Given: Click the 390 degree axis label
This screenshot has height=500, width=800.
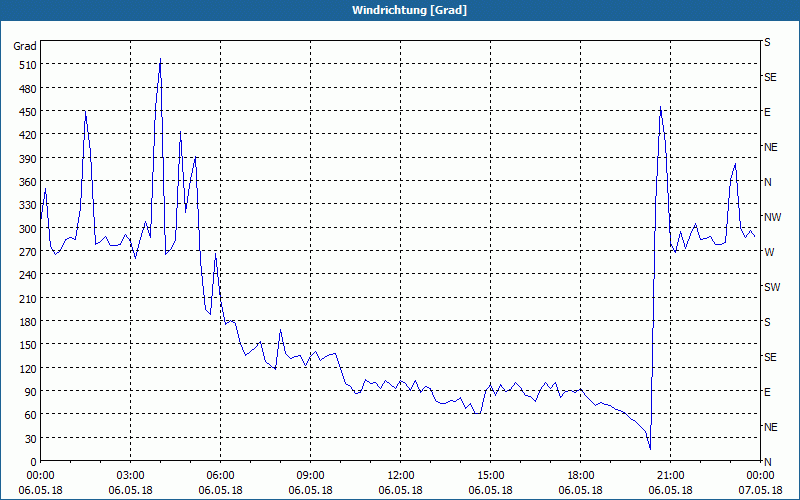Looking at the screenshot, I should click(x=28, y=159).
